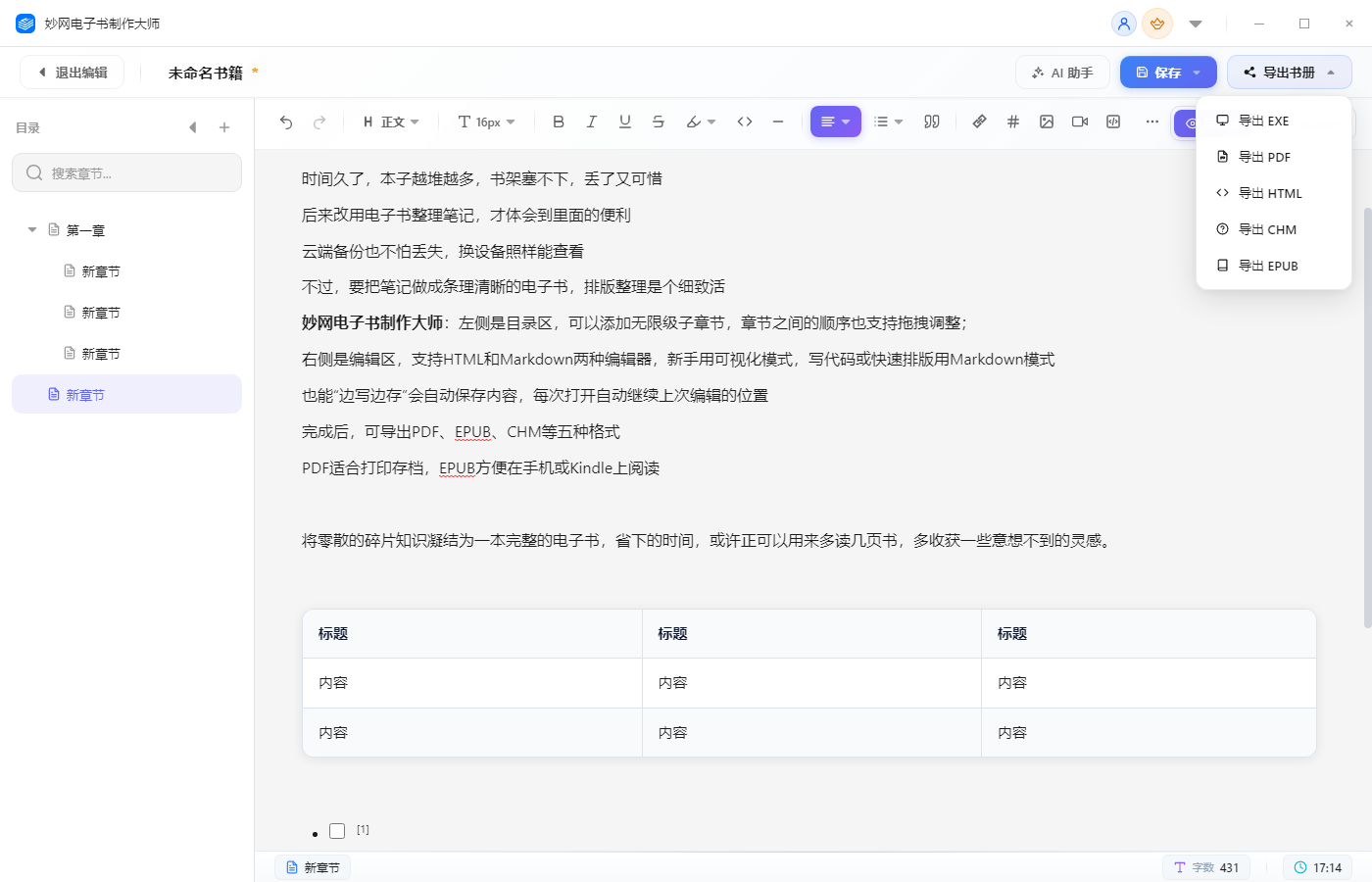
Task: Insert an image into the chapter
Action: (x=1047, y=122)
